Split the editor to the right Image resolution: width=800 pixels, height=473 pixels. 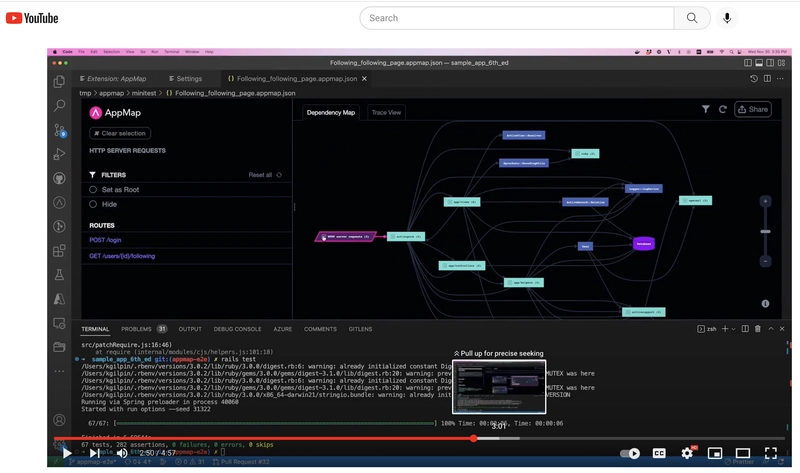[767, 79]
